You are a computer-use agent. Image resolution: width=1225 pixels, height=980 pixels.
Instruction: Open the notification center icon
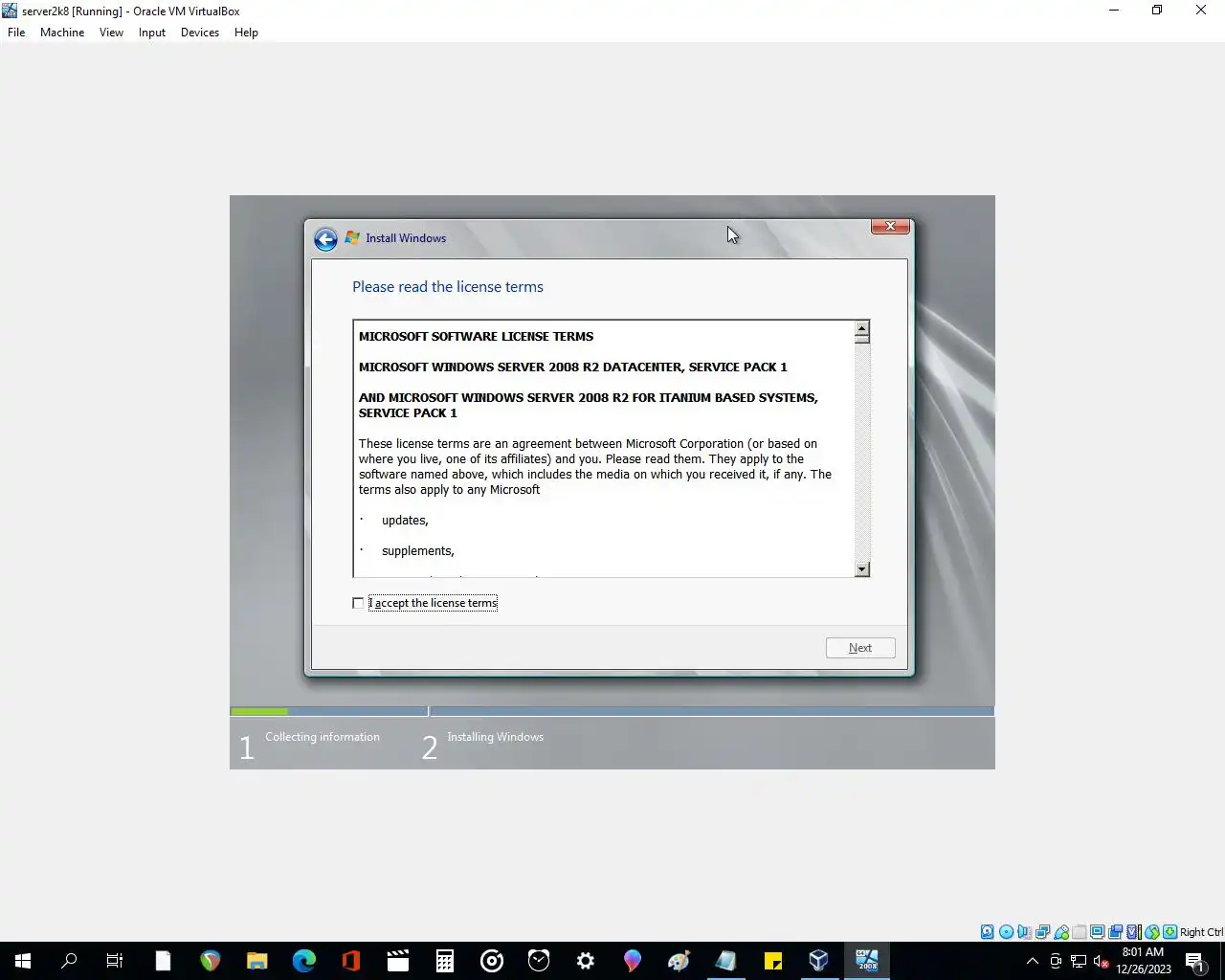(x=1194, y=961)
